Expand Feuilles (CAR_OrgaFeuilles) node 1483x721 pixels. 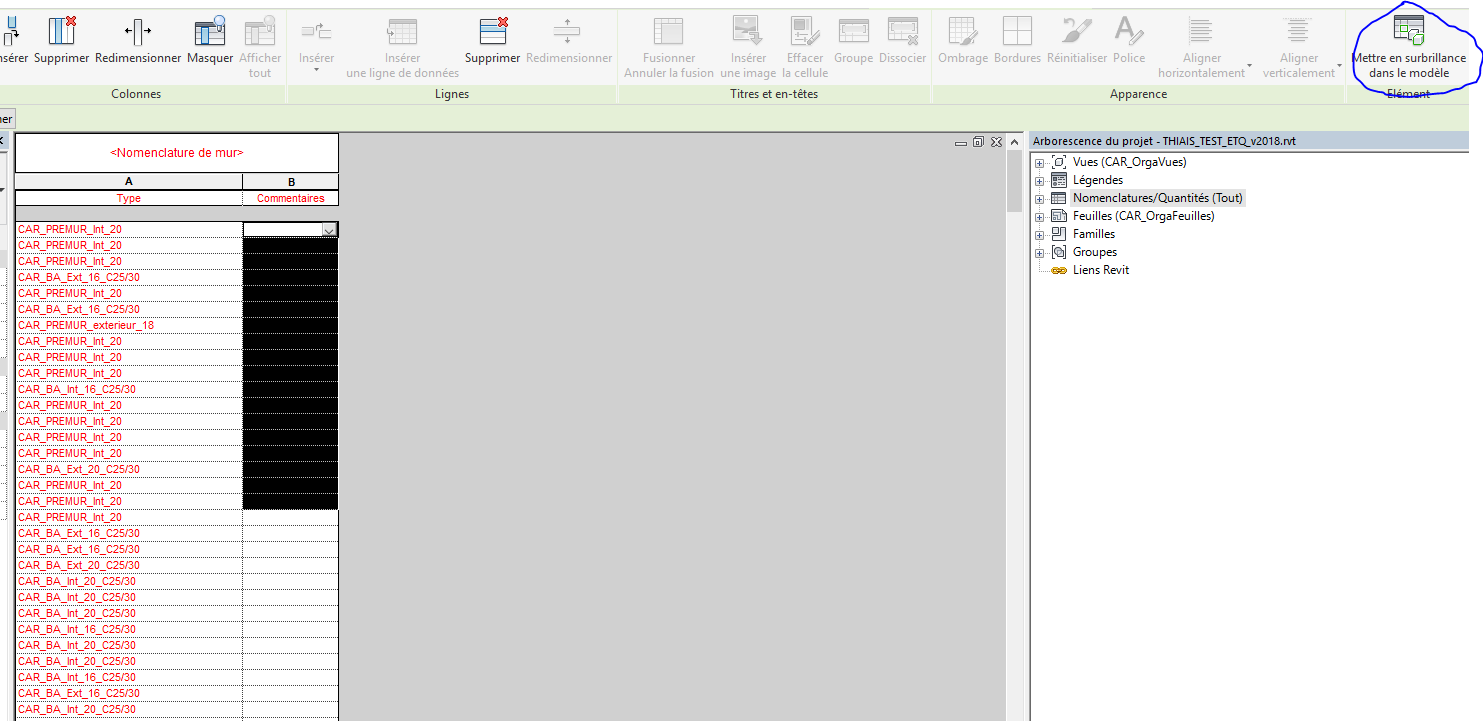[1040, 217]
